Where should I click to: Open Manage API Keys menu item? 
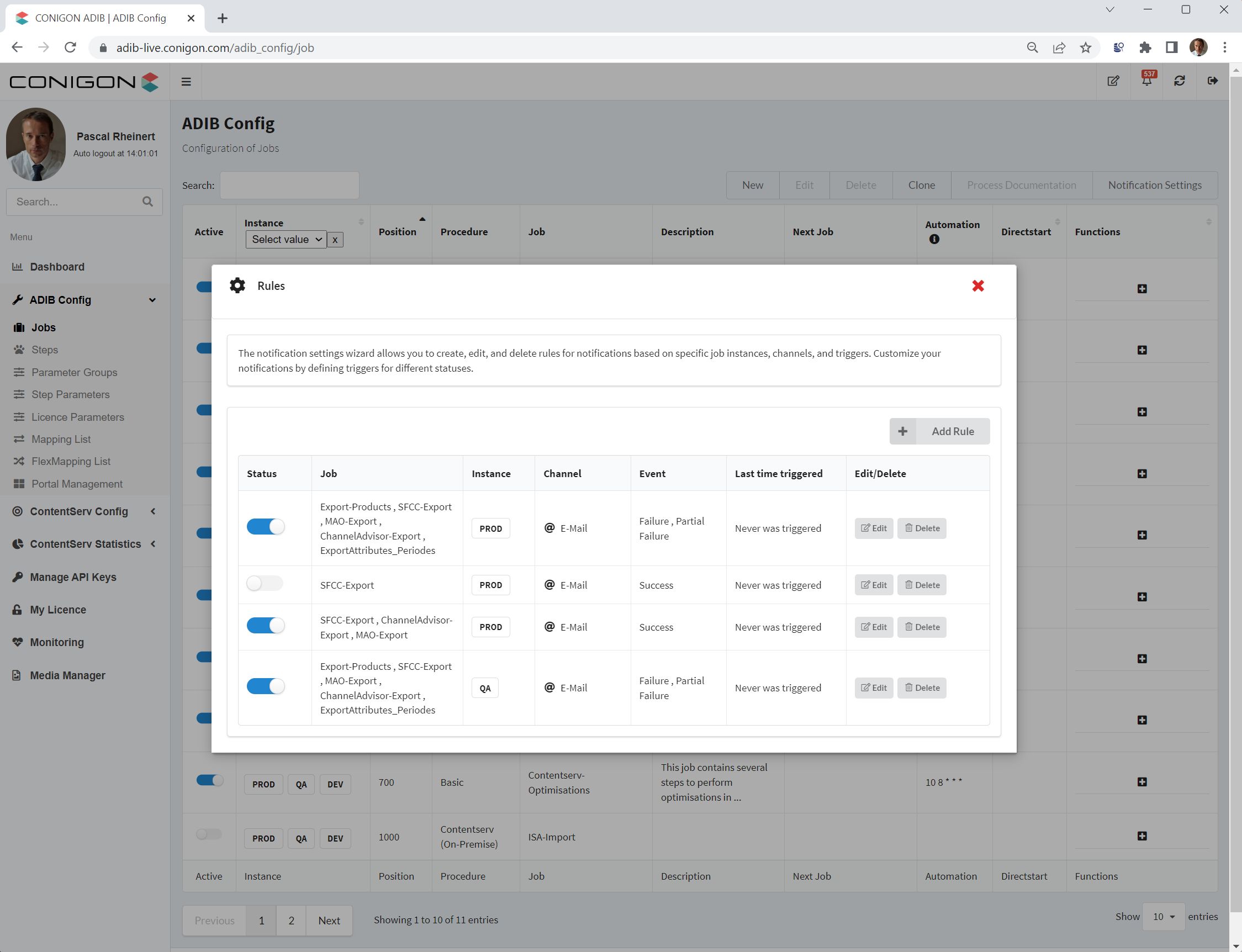click(73, 578)
